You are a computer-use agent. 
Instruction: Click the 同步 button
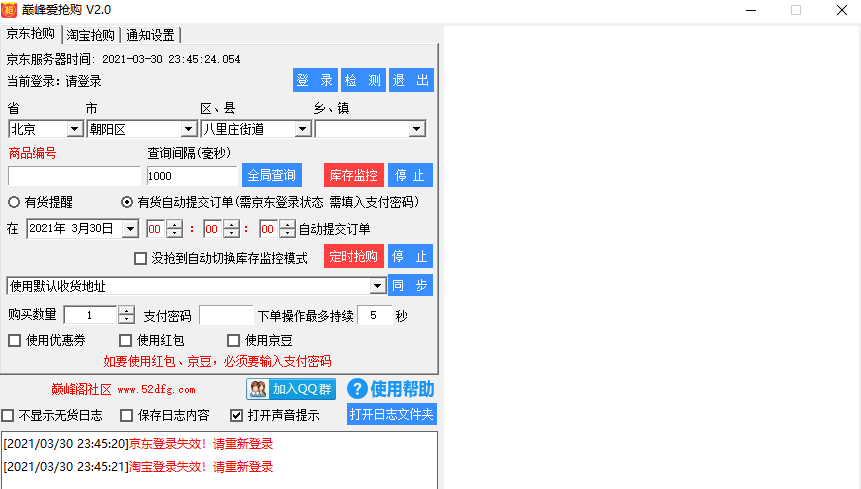pos(410,285)
